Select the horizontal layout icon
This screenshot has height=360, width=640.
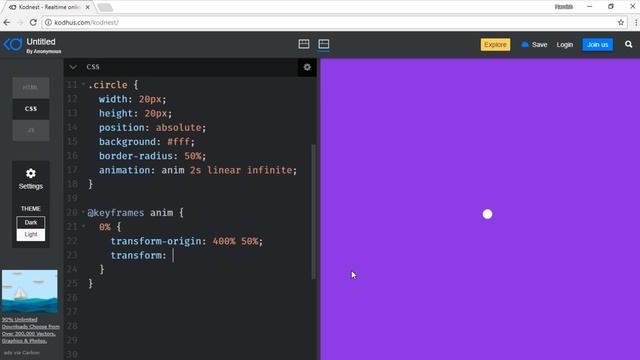click(x=324, y=44)
